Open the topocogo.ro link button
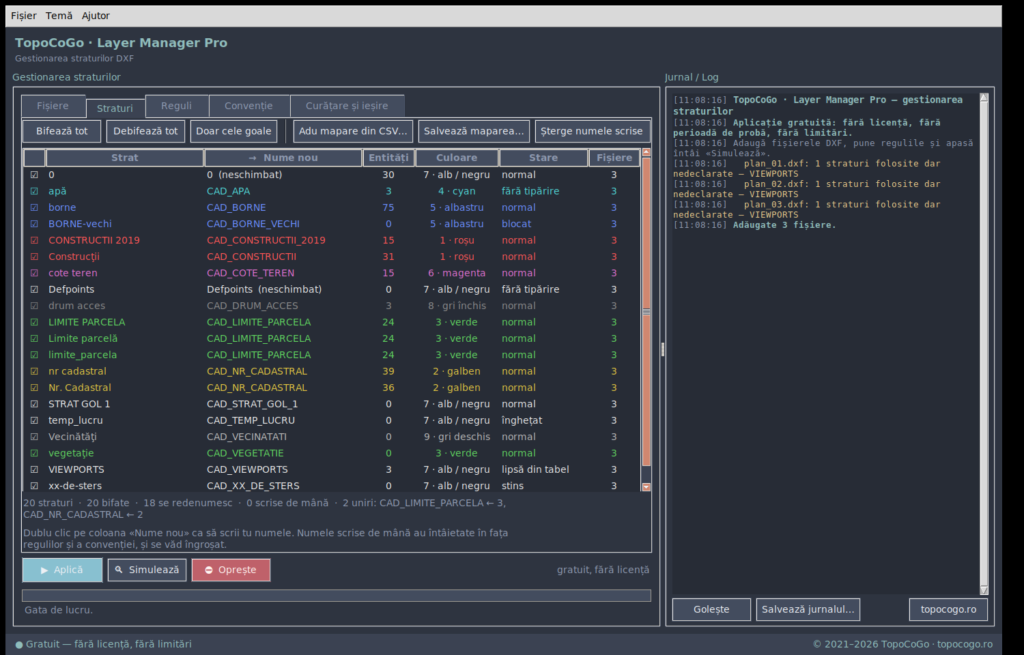The height and width of the screenshot is (655, 1024). coord(948,609)
